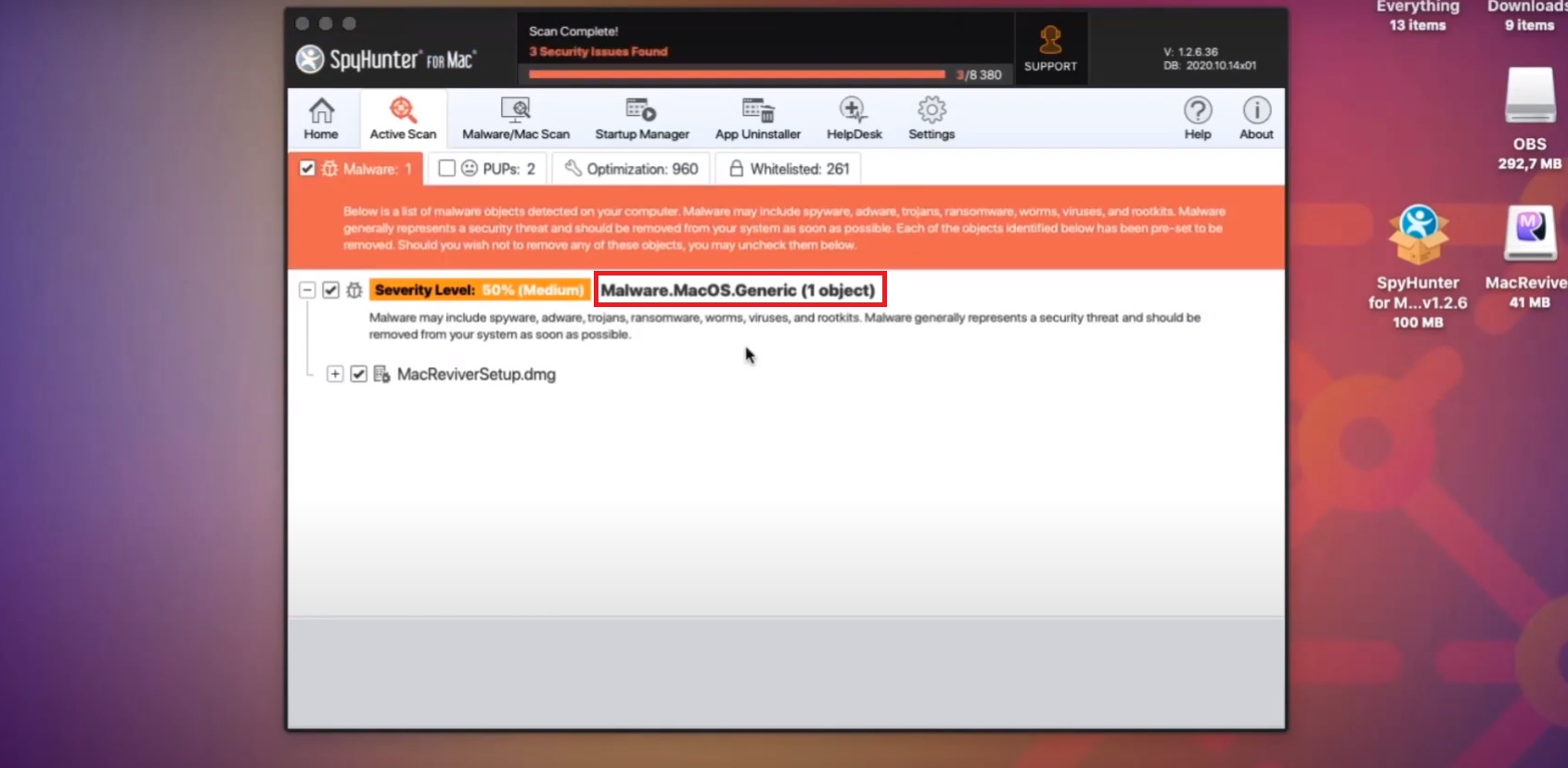1568x768 pixels.
Task: Switch to the PUPs: 2 tab
Action: tap(487, 169)
